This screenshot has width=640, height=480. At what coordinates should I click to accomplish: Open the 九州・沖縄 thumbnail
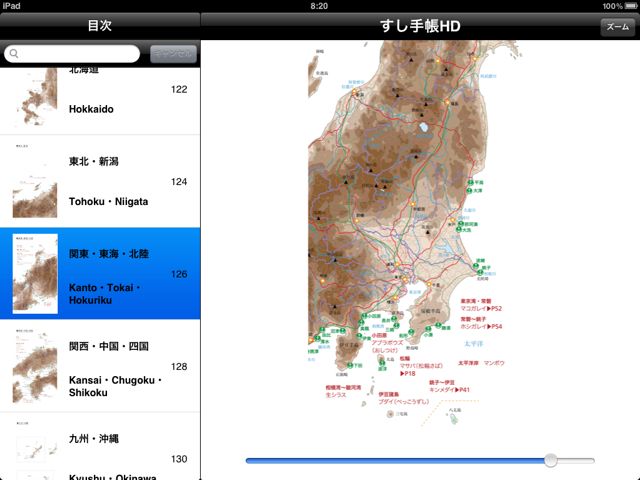click(35, 450)
